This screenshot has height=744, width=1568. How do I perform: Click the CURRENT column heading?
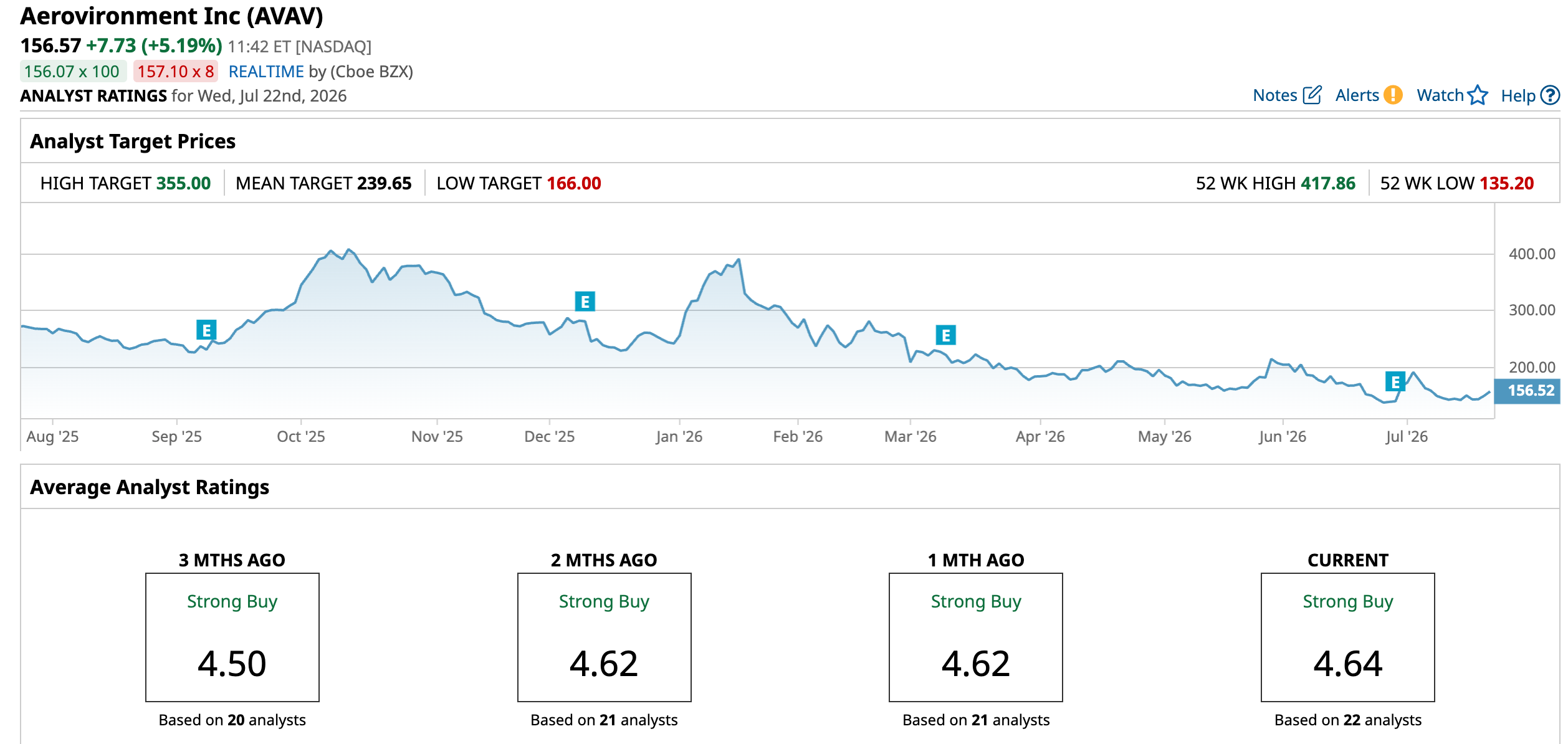[x=1348, y=560]
